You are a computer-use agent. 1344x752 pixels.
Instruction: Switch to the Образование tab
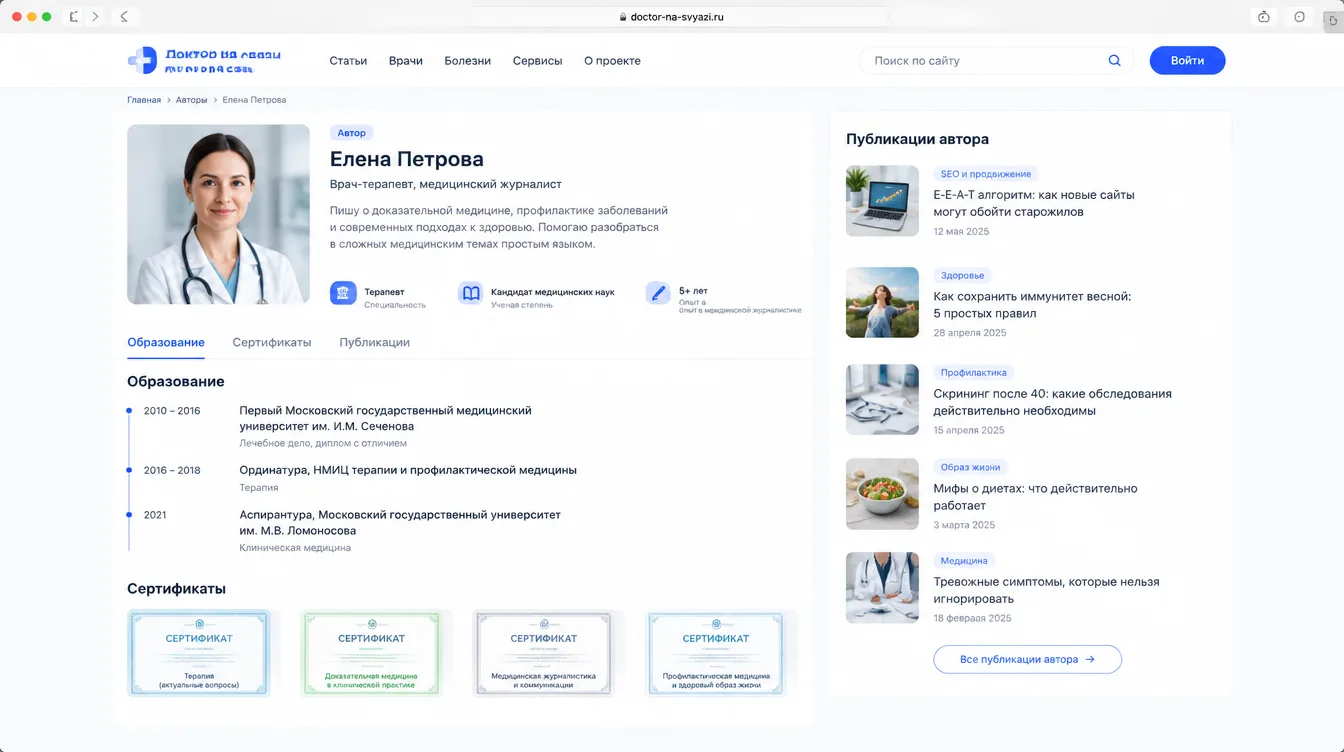click(166, 343)
